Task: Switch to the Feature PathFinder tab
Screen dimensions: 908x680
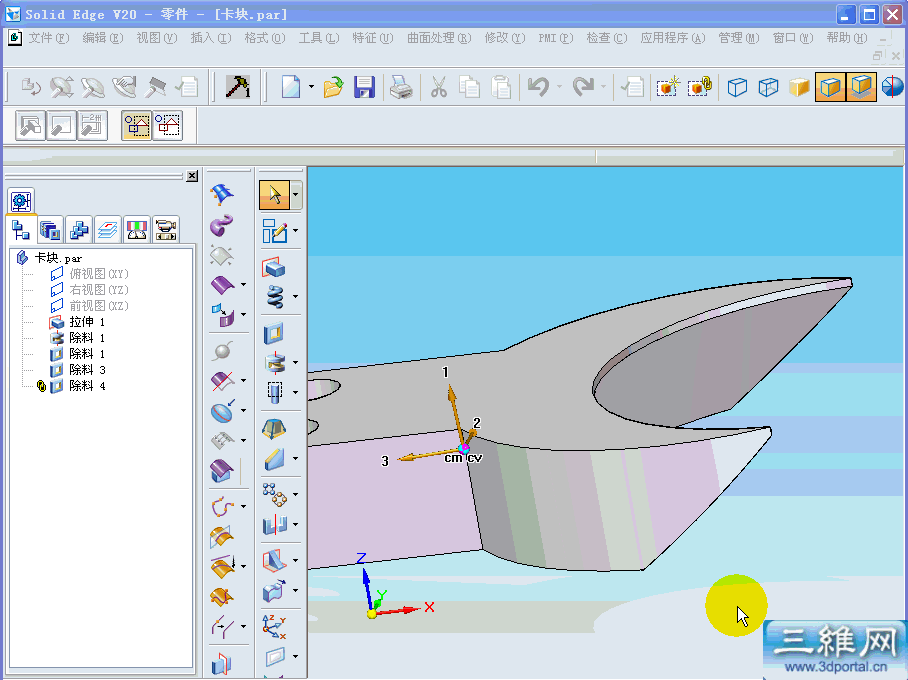Action: pyautogui.click(x=21, y=230)
